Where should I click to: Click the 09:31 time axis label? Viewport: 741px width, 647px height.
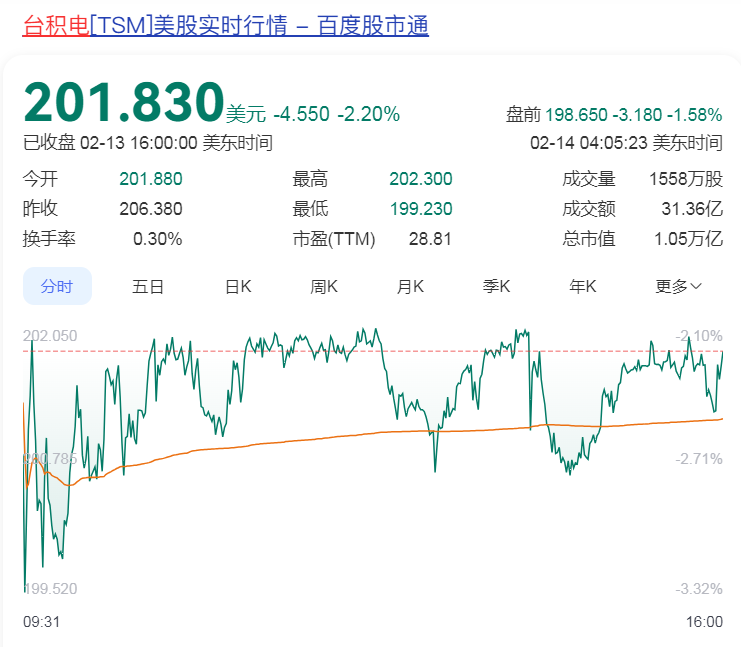[42, 622]
